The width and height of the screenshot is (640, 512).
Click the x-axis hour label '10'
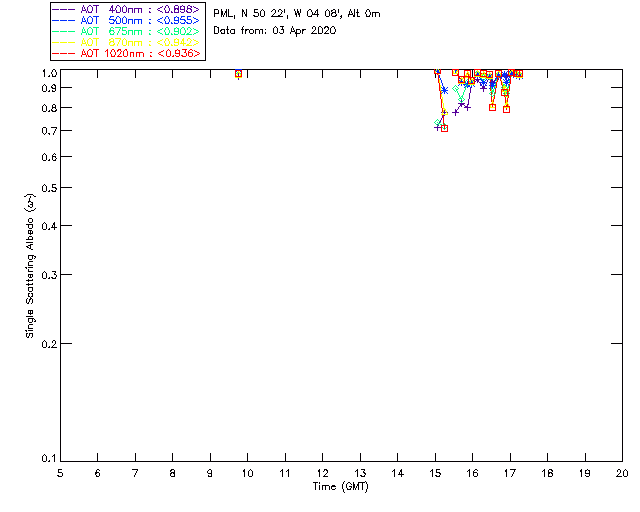(x=248, y=473)
